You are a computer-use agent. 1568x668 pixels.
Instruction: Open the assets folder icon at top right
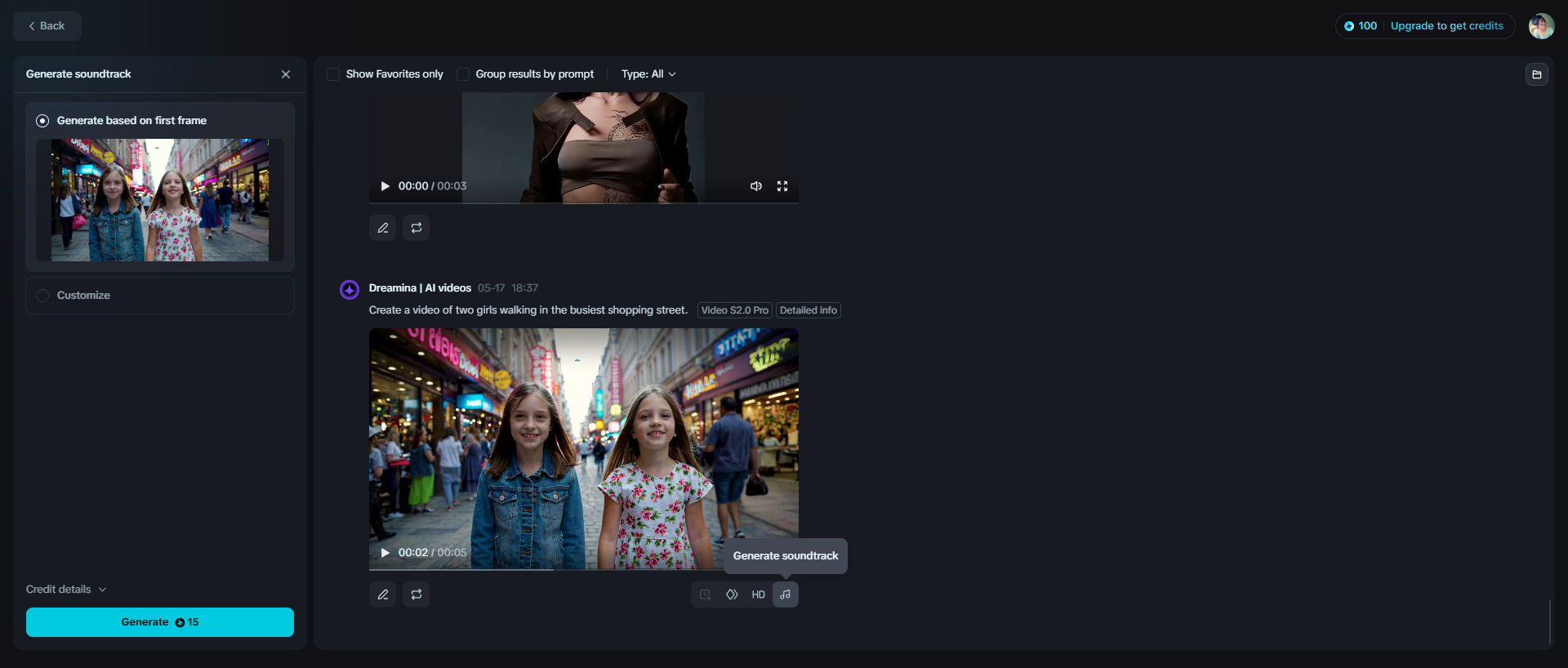[1536, 74]
